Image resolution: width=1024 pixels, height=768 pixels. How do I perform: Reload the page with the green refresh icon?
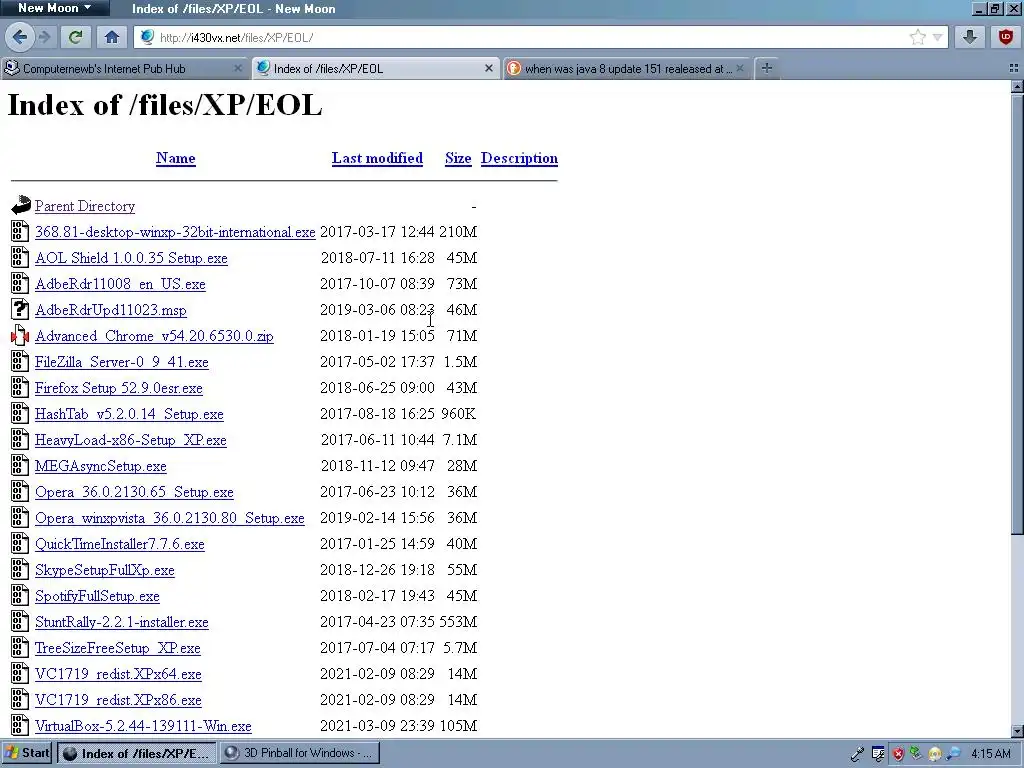point(75,37)
